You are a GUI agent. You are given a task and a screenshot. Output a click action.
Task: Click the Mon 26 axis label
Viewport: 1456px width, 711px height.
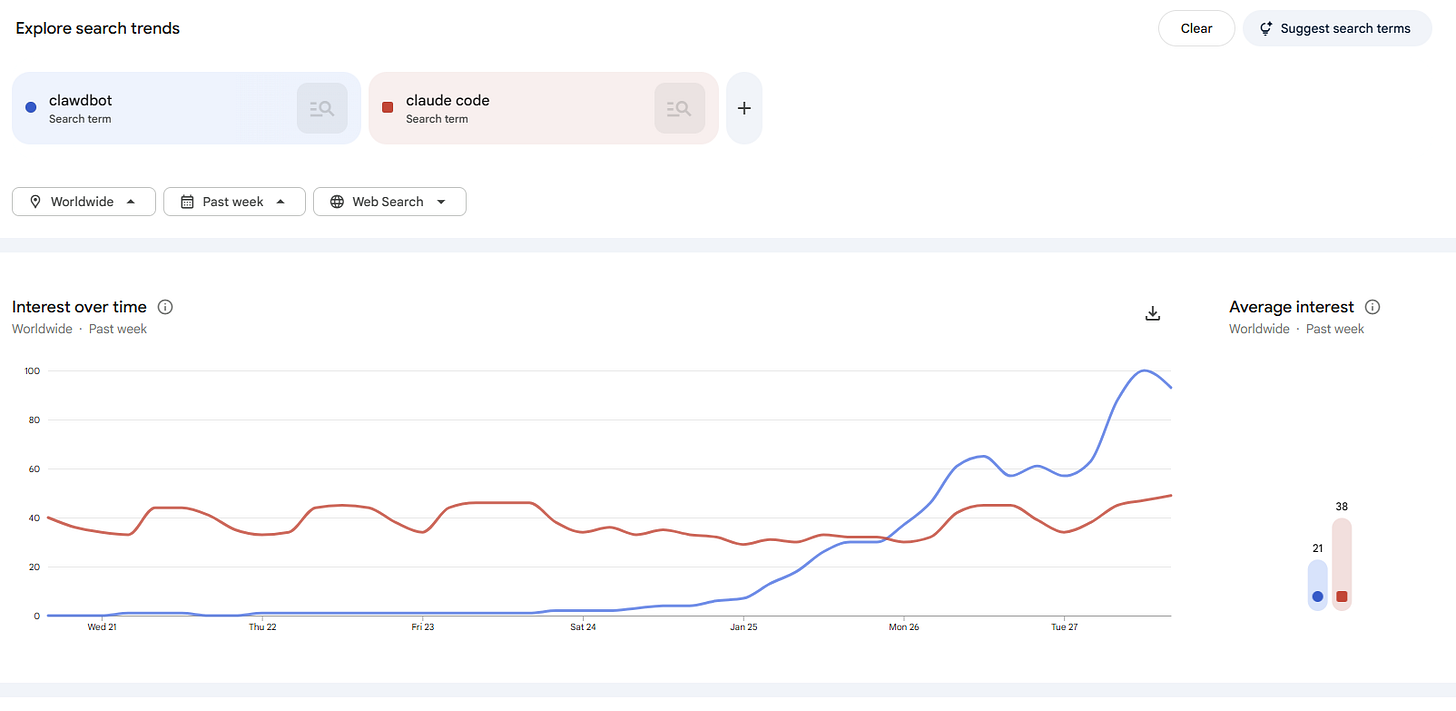pos(904,628)
